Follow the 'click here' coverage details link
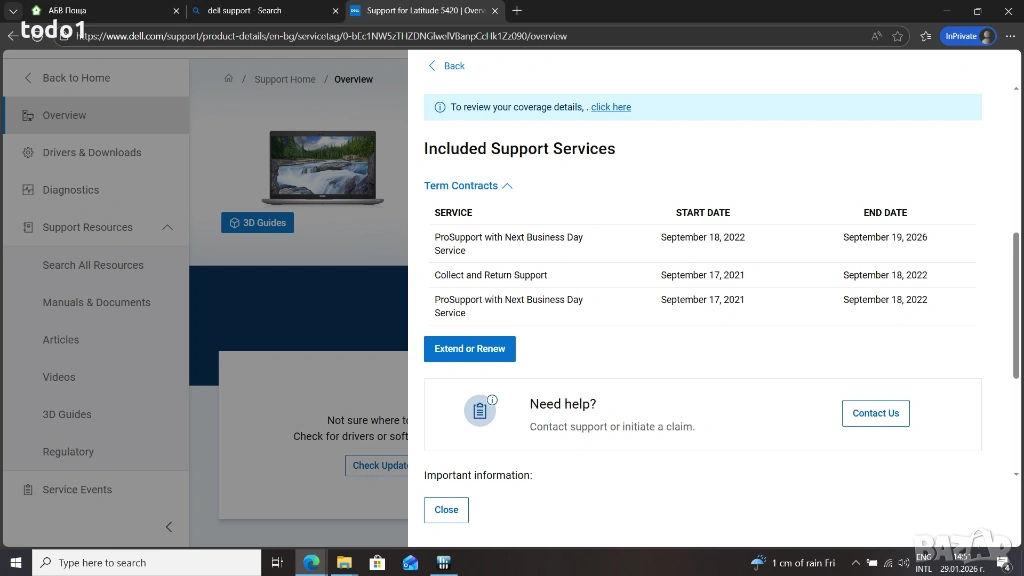Viewport: 1024px width, 576px height. click(611, 107)
